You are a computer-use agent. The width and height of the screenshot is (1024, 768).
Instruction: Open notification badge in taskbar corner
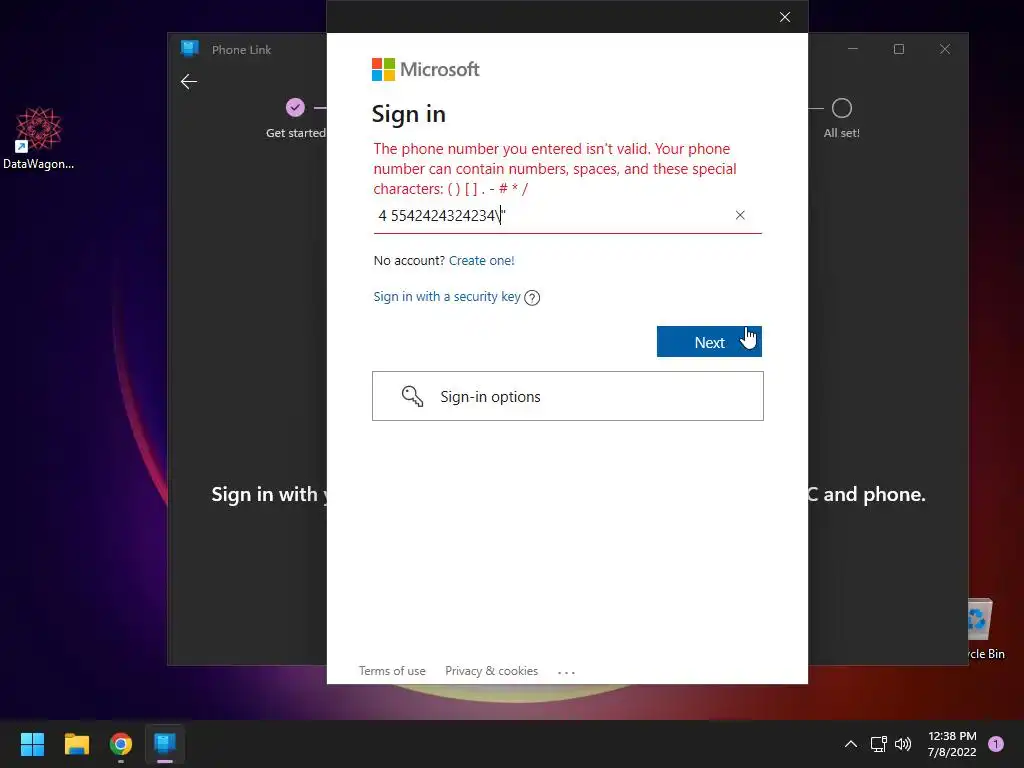tap(996, 744)
